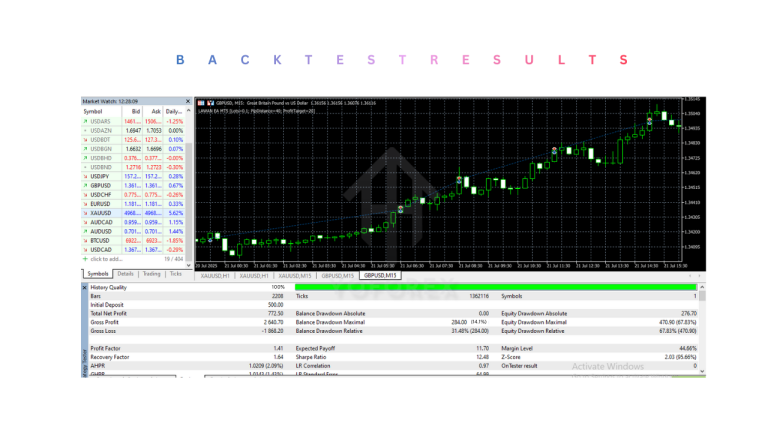The image size is (768, 432).
Task: Close the Market Watch panel
Action: 189,102
